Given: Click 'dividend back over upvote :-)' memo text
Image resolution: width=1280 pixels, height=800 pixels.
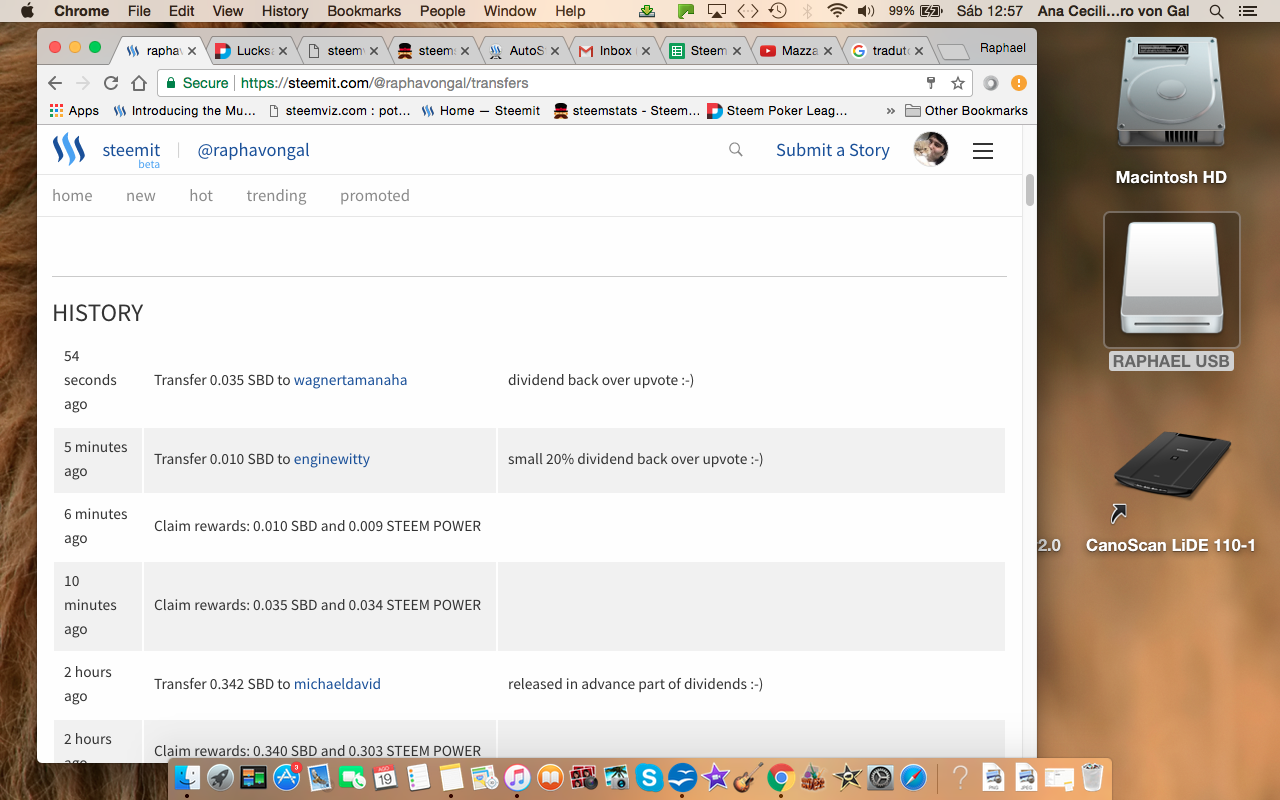Looking at the screenshot, I should click(601, 380).
